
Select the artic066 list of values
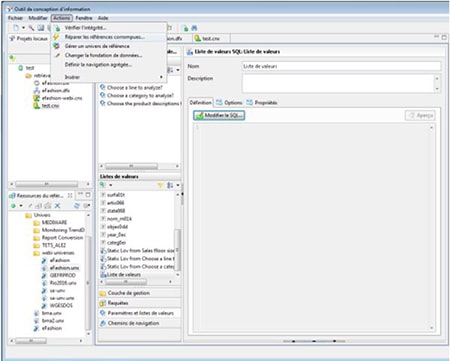point(116,203)
